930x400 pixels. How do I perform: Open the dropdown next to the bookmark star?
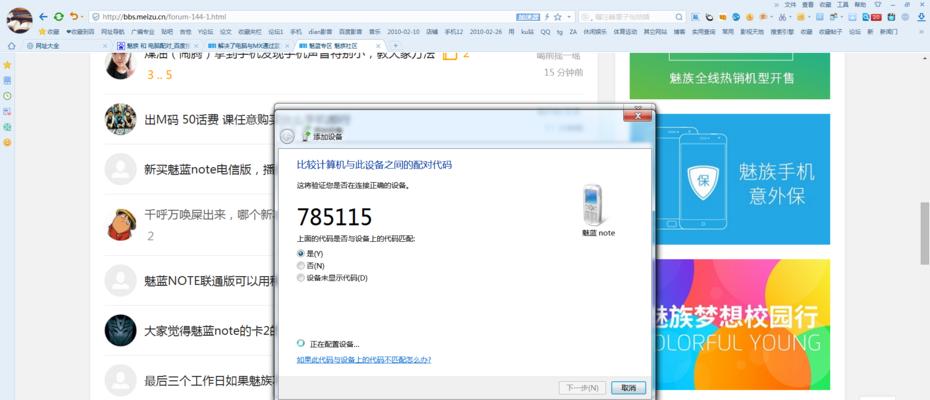pos(569,17)
